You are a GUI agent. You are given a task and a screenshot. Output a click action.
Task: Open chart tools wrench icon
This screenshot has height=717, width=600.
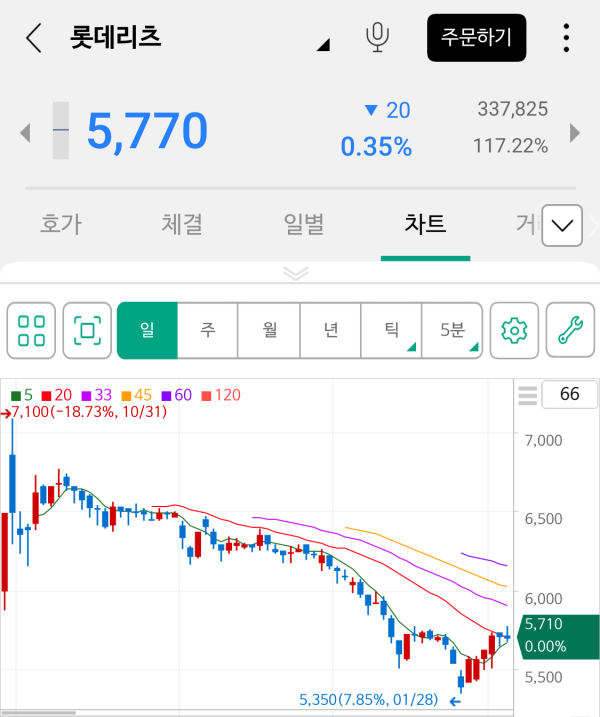point(570,330)
